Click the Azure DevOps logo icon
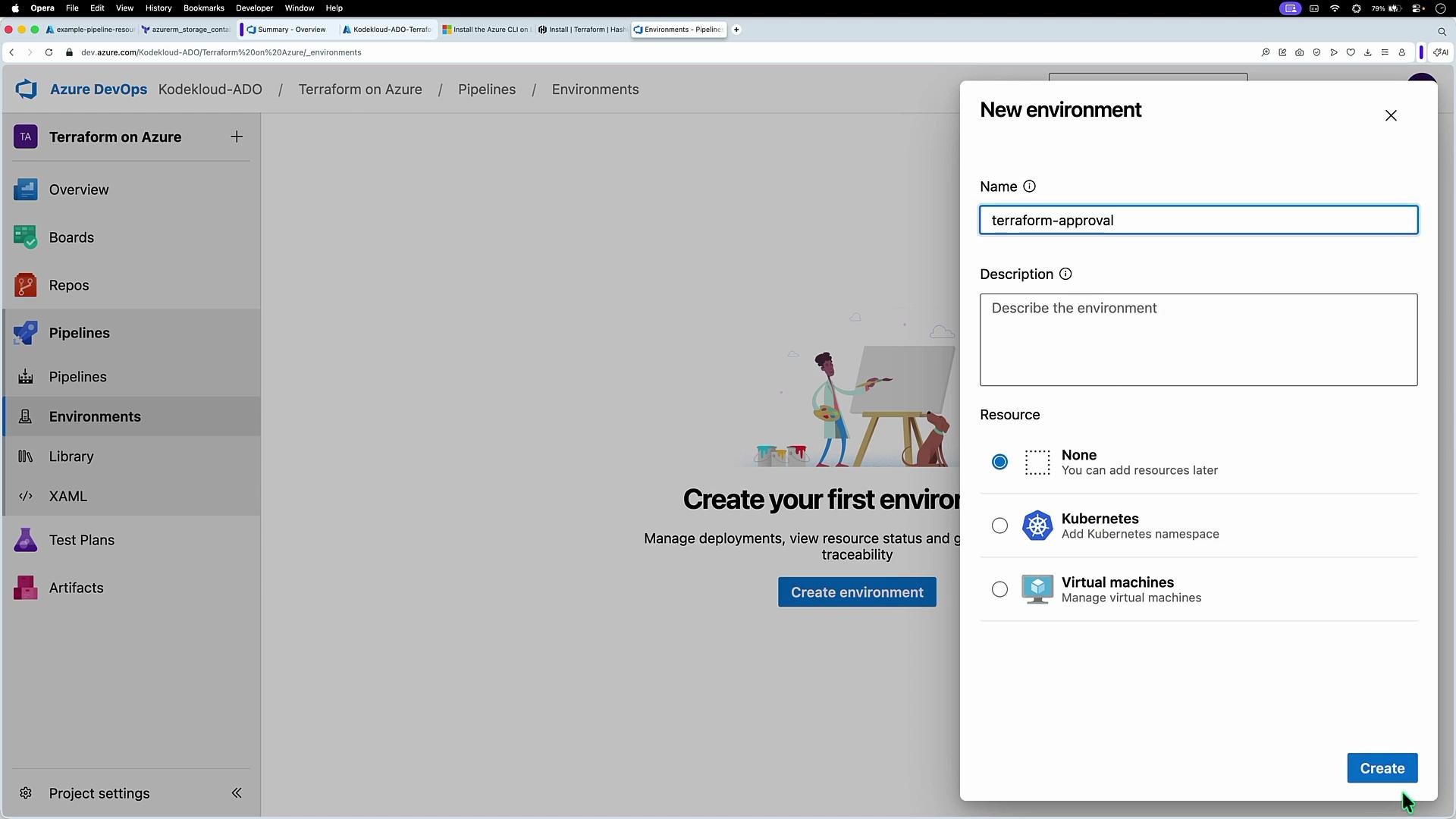 click(x=27, y=89)
